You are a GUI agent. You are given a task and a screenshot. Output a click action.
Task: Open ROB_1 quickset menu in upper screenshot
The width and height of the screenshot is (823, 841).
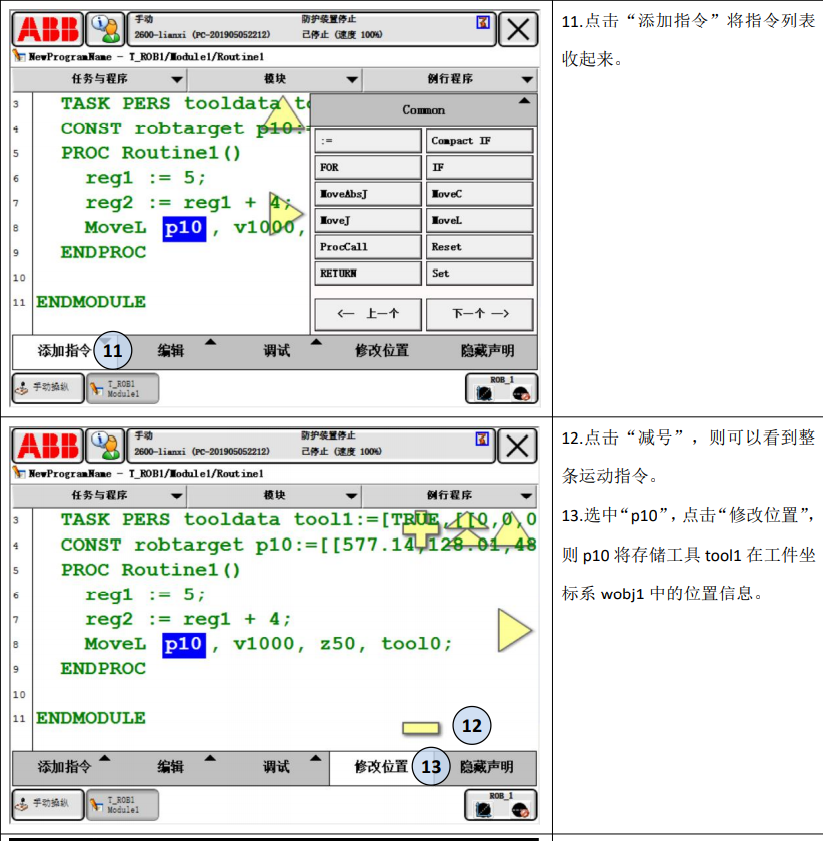click(x=501, y=388)
